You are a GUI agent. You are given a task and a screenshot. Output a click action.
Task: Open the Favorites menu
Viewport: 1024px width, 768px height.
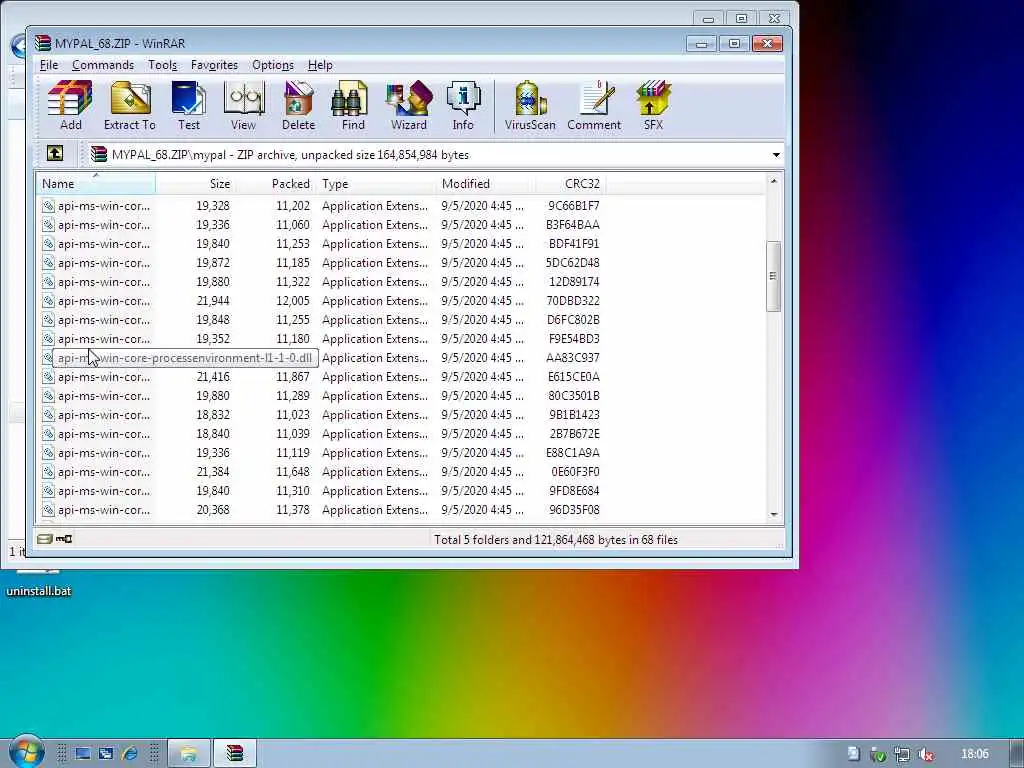click(x=214, y=65)
